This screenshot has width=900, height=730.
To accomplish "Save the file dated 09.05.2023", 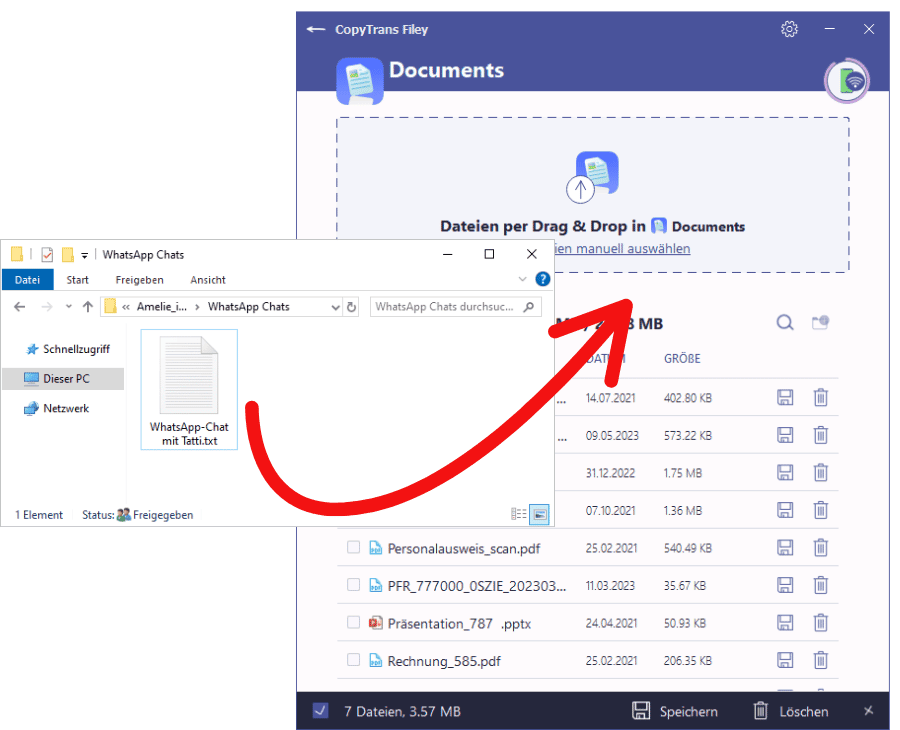I will [785, 435].
